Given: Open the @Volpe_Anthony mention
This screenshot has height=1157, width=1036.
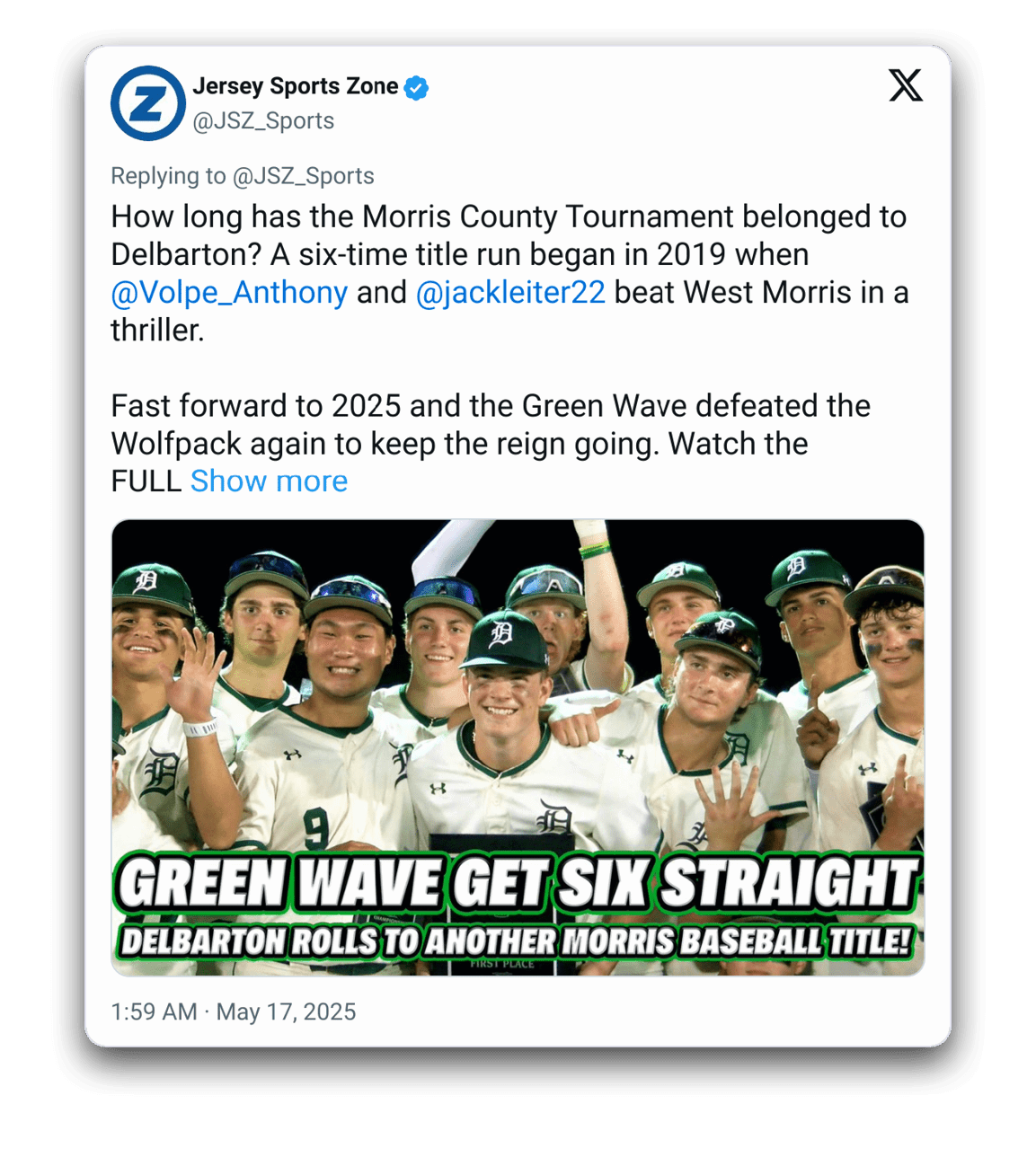Looking at the screenshot, I should (x=229, y=293).
